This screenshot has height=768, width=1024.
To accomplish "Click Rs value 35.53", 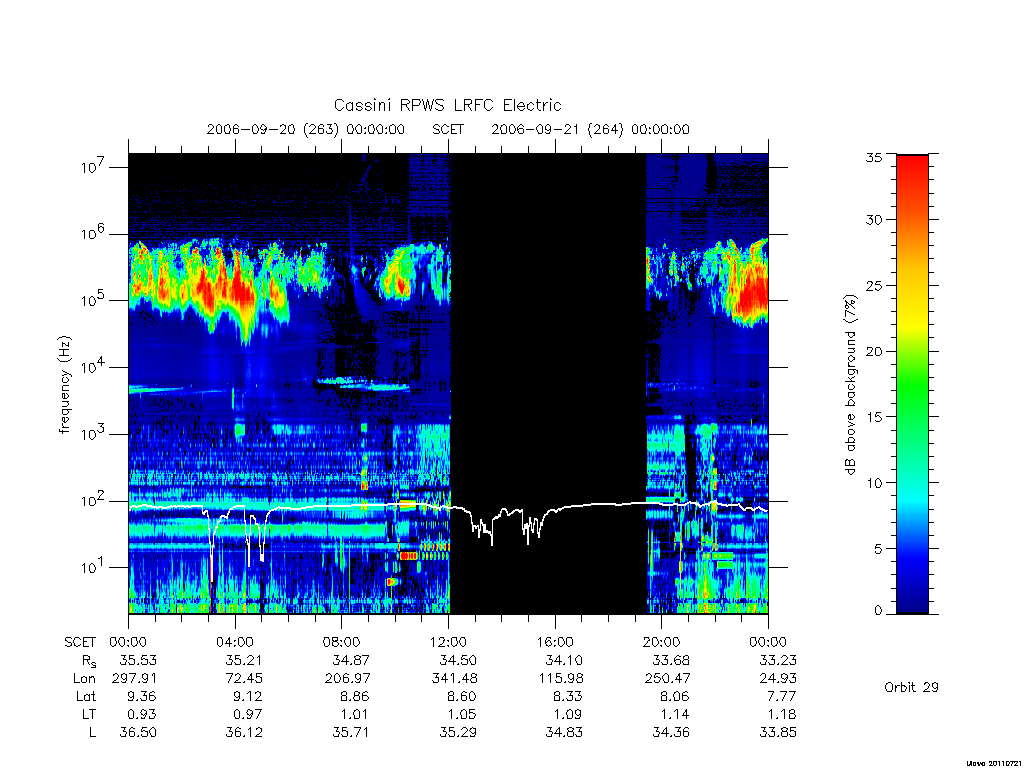I will point(138,660).
